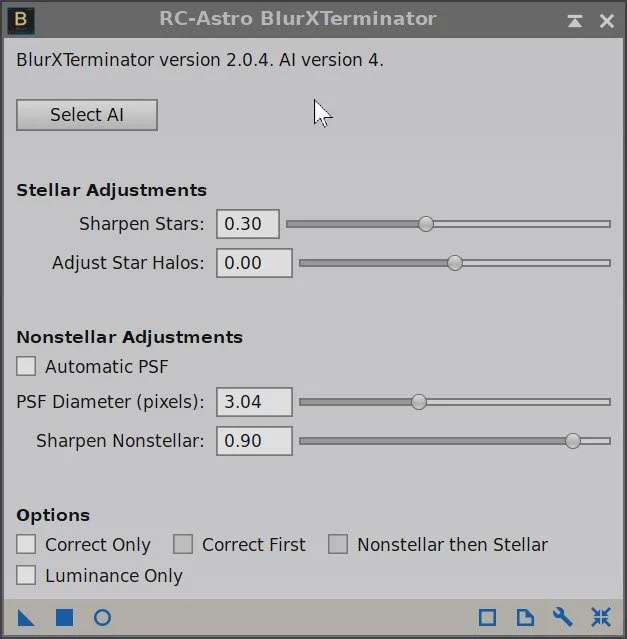Image resolution: width=627 pixels, height=639 pixels.
Task: Click the Adjust Star Halos slider handle
Action: [x=455, y=263]
